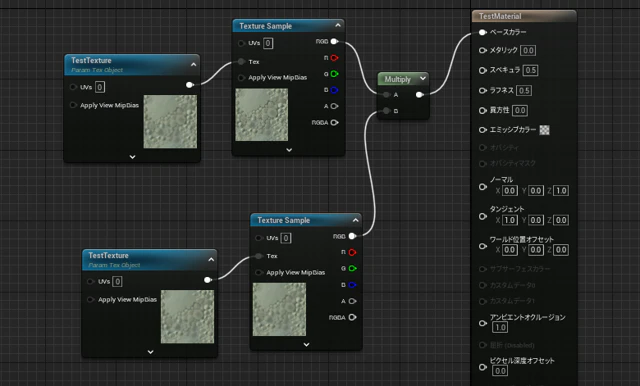Click Tex input pin of Texture Sample feeding Multiply A

pos(241,62)
